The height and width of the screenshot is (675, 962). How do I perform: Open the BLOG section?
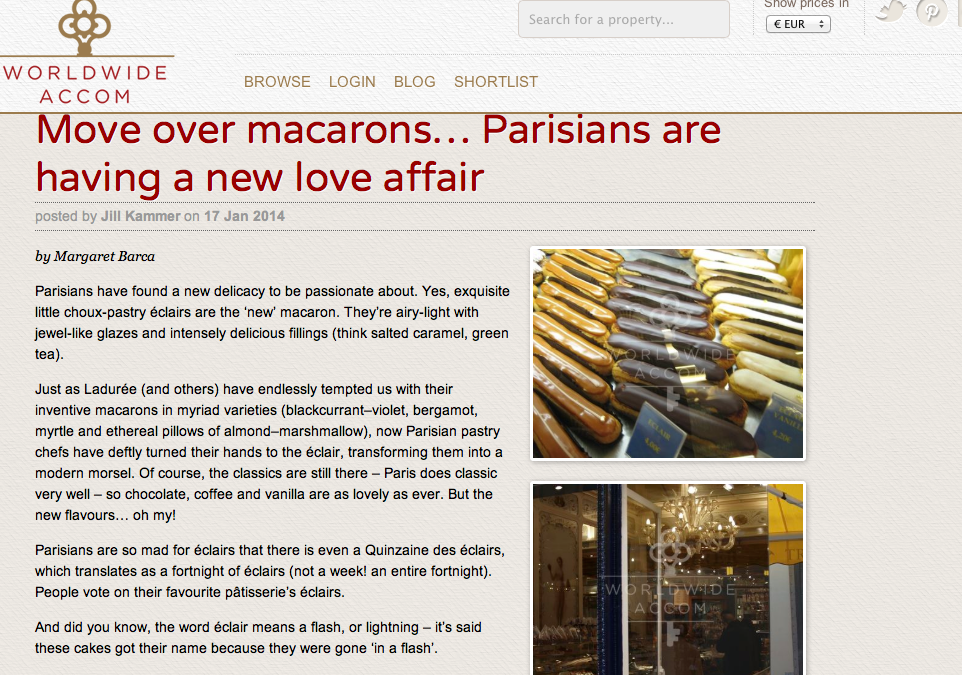415,82
